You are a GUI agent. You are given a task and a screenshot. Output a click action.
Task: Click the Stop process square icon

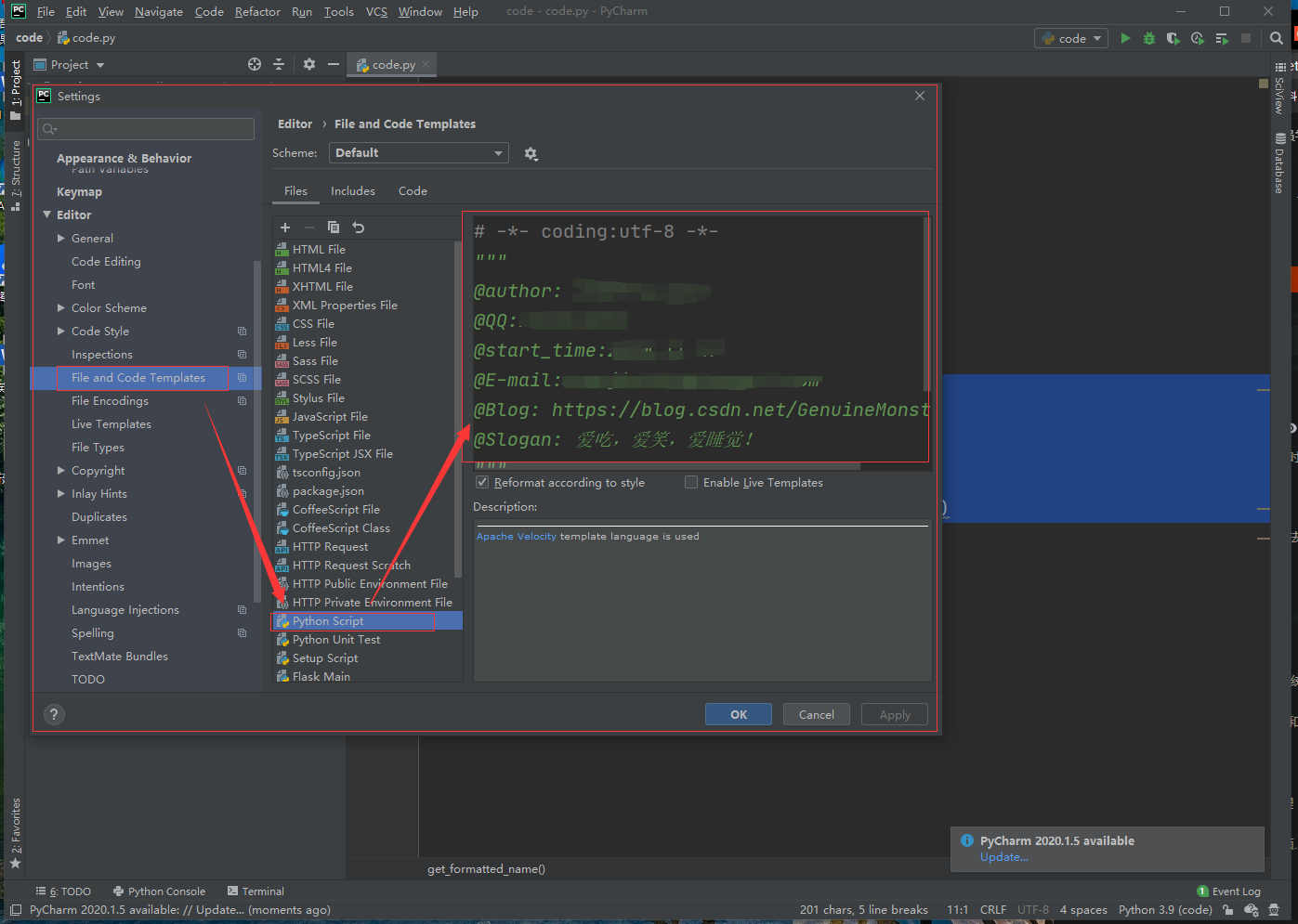click(1246, 38)
